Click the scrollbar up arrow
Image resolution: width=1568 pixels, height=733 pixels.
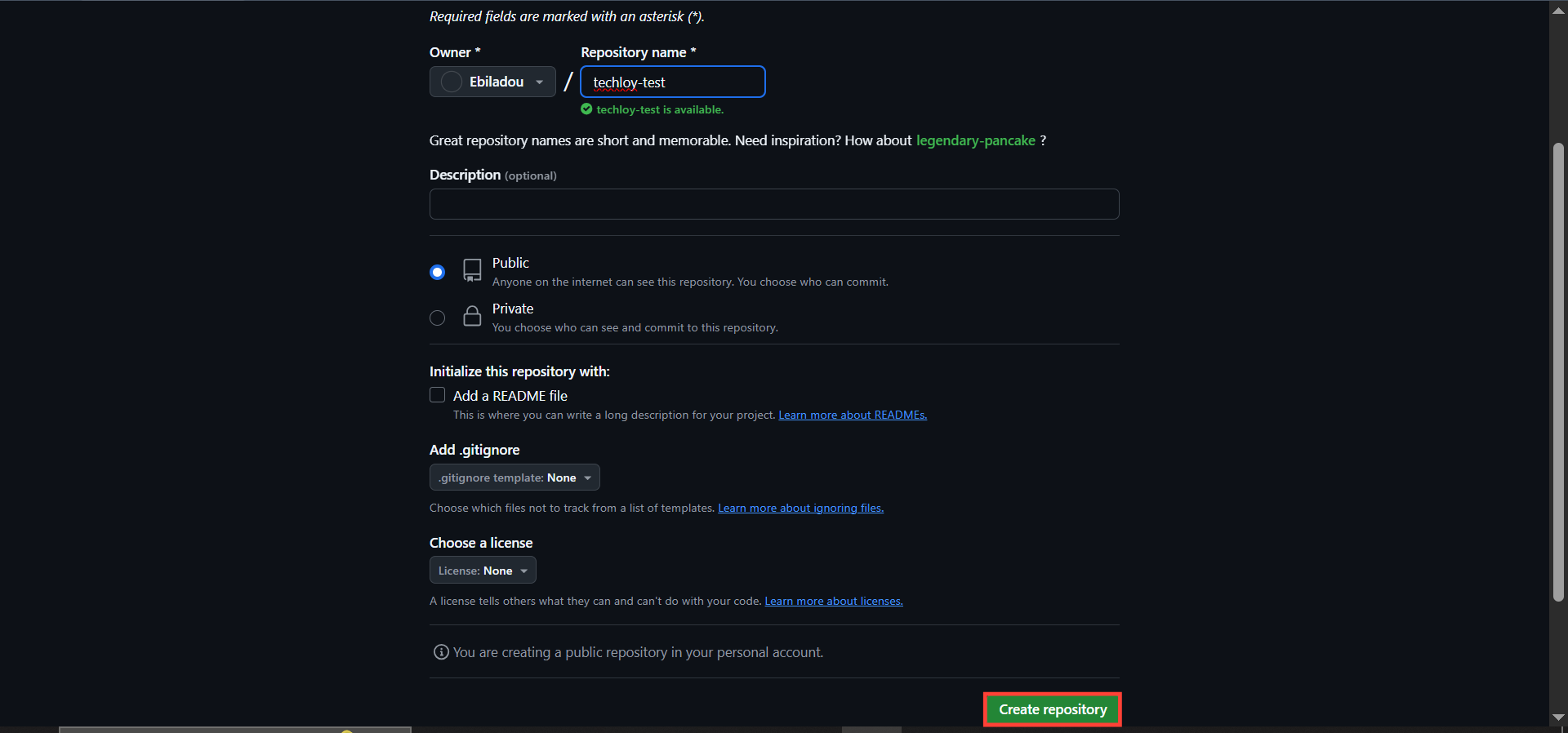(x=1559, y=10)
